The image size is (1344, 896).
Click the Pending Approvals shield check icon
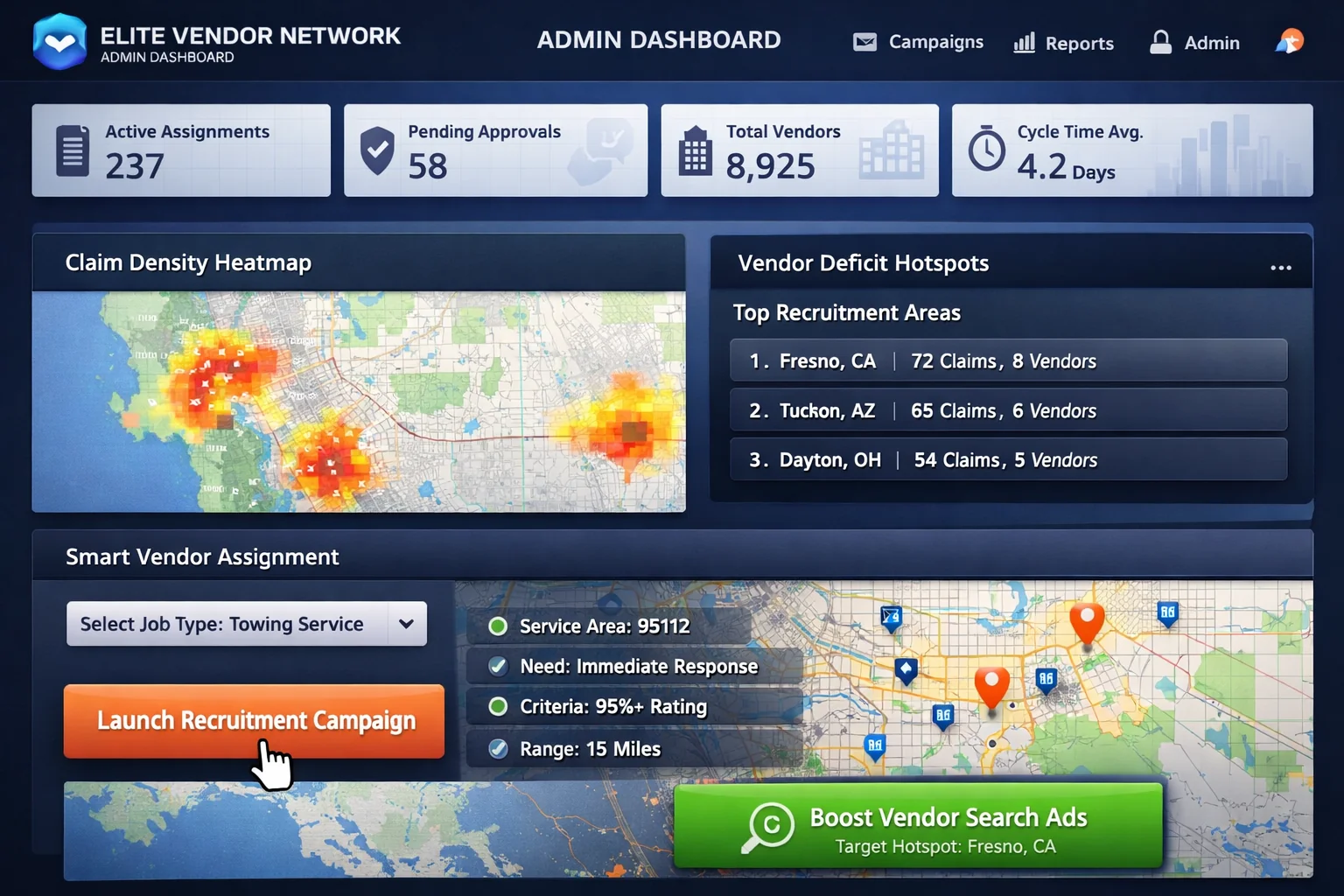[377, 150]
